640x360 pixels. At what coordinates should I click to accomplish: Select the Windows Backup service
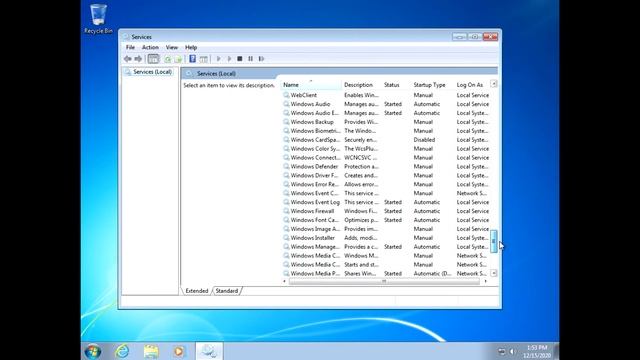pos(386,122)
